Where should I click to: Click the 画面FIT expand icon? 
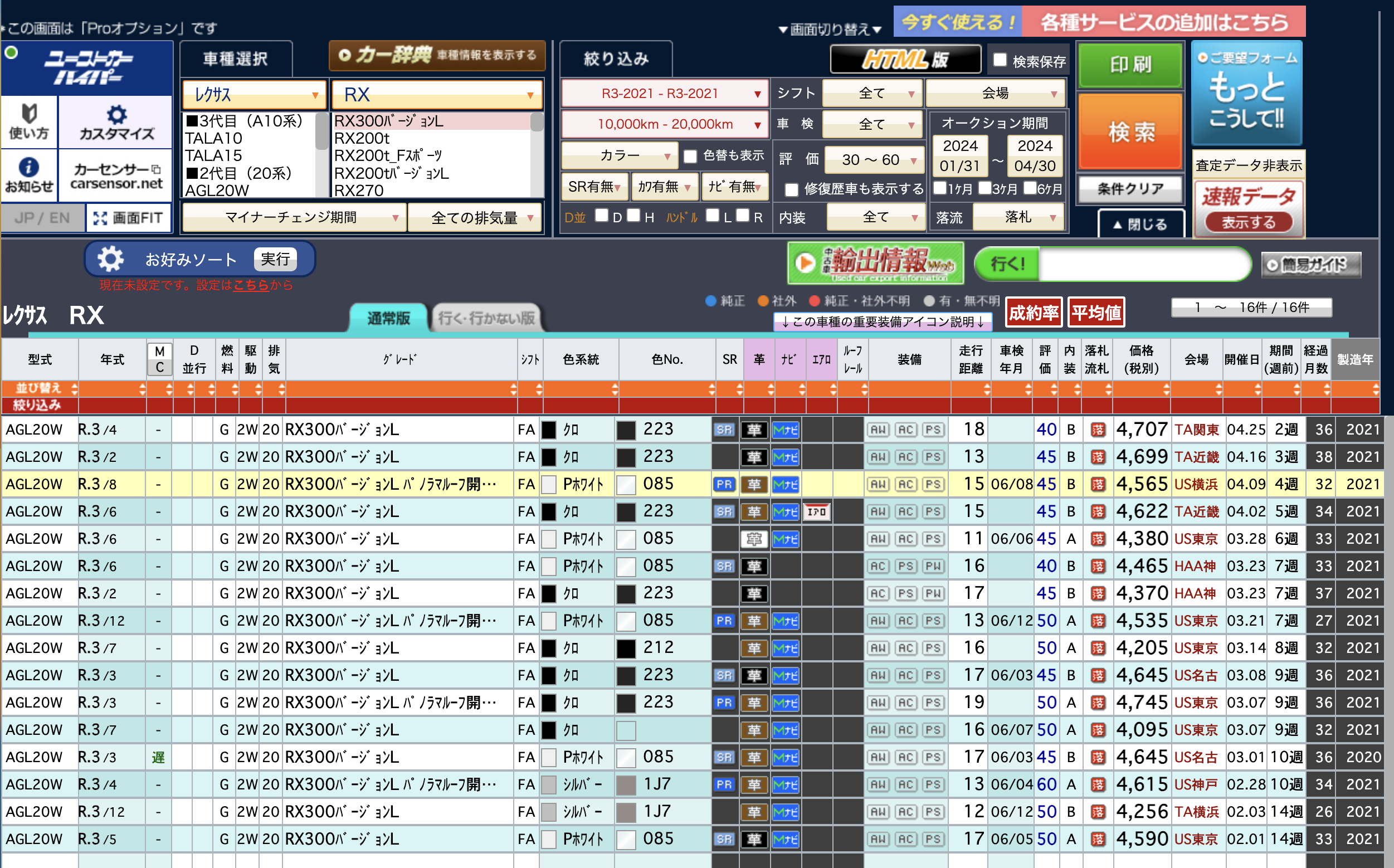click(x=129, y=218)
